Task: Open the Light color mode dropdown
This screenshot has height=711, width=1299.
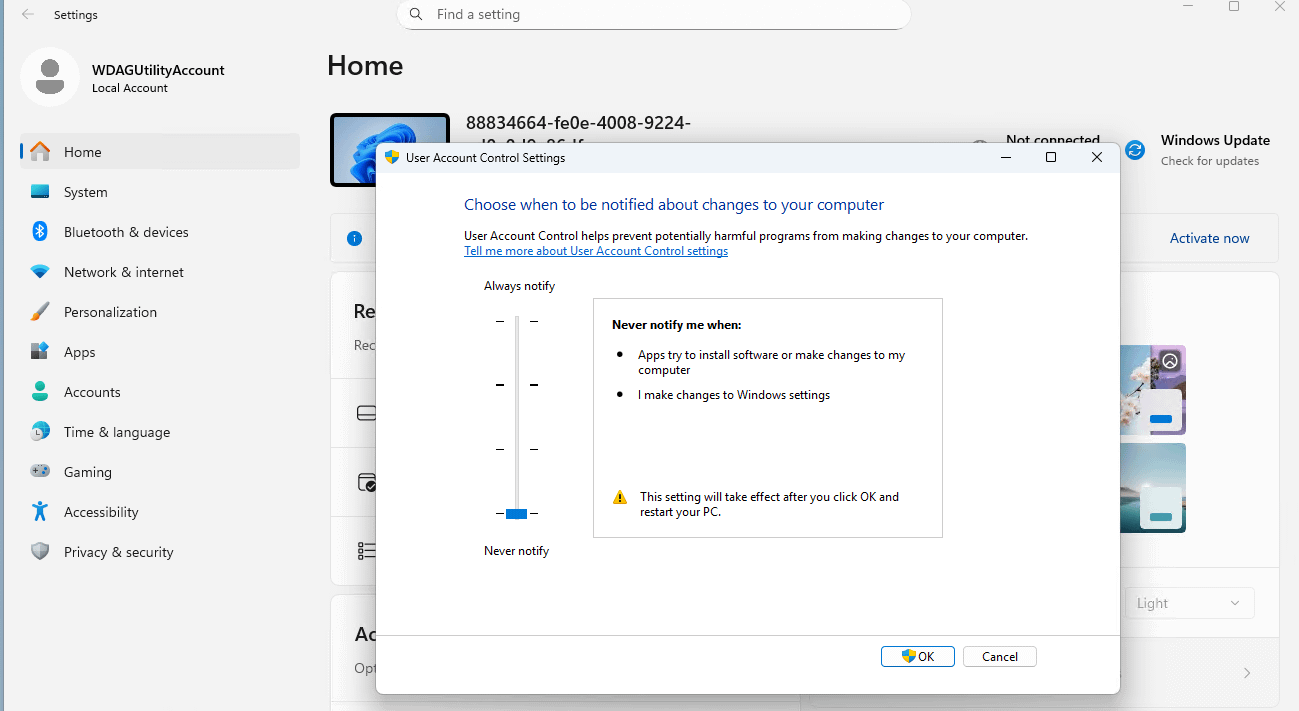Action: [x=1189, y=603]
